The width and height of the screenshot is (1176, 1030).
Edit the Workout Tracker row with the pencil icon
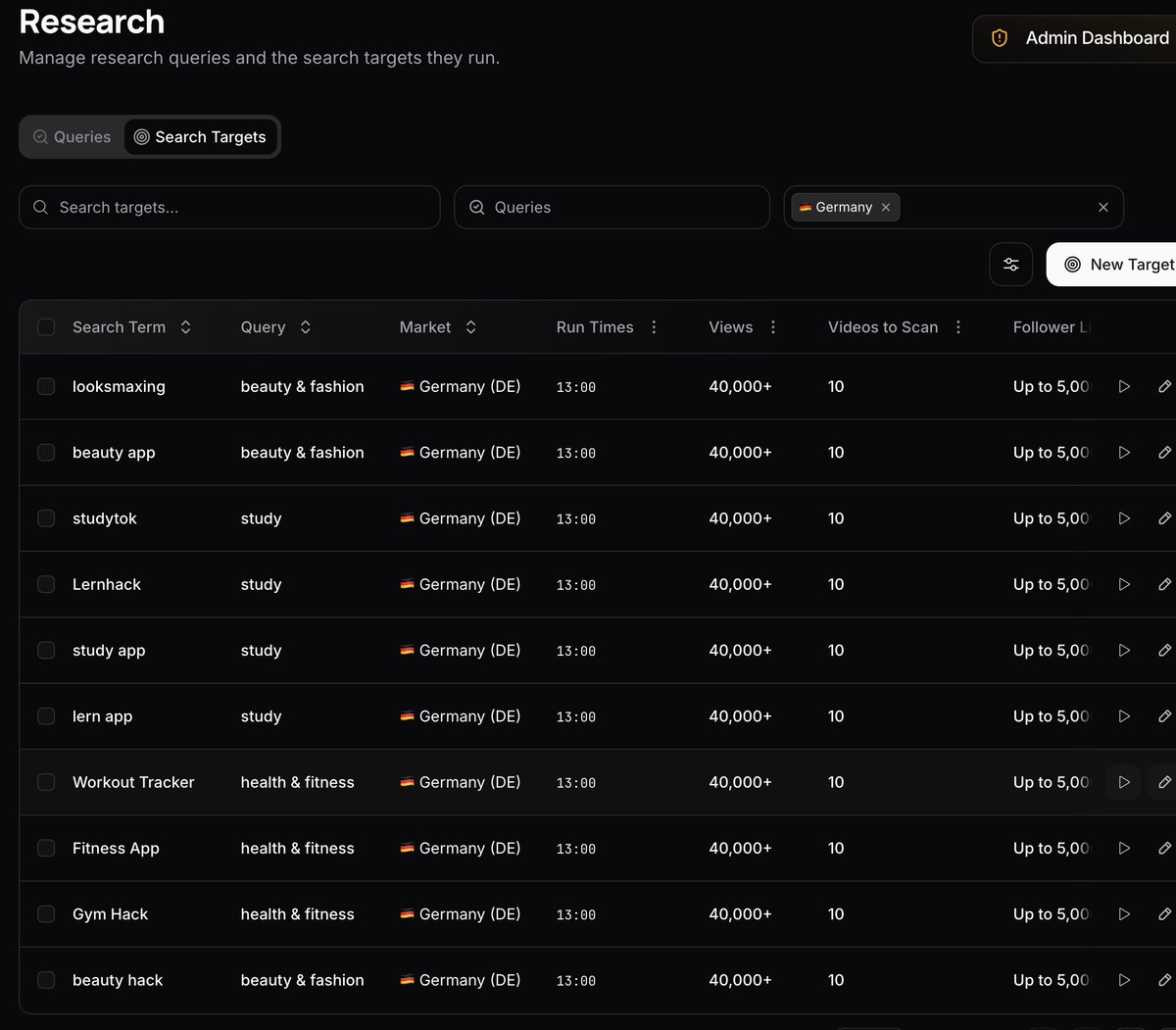coord(1164,782)
